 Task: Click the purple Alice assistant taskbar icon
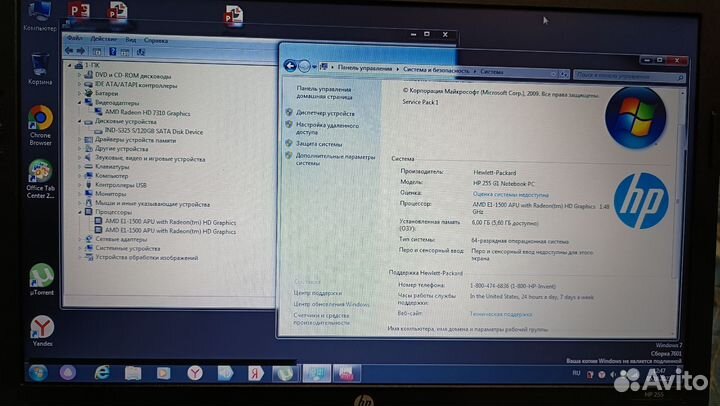click(x=68, y=372)
